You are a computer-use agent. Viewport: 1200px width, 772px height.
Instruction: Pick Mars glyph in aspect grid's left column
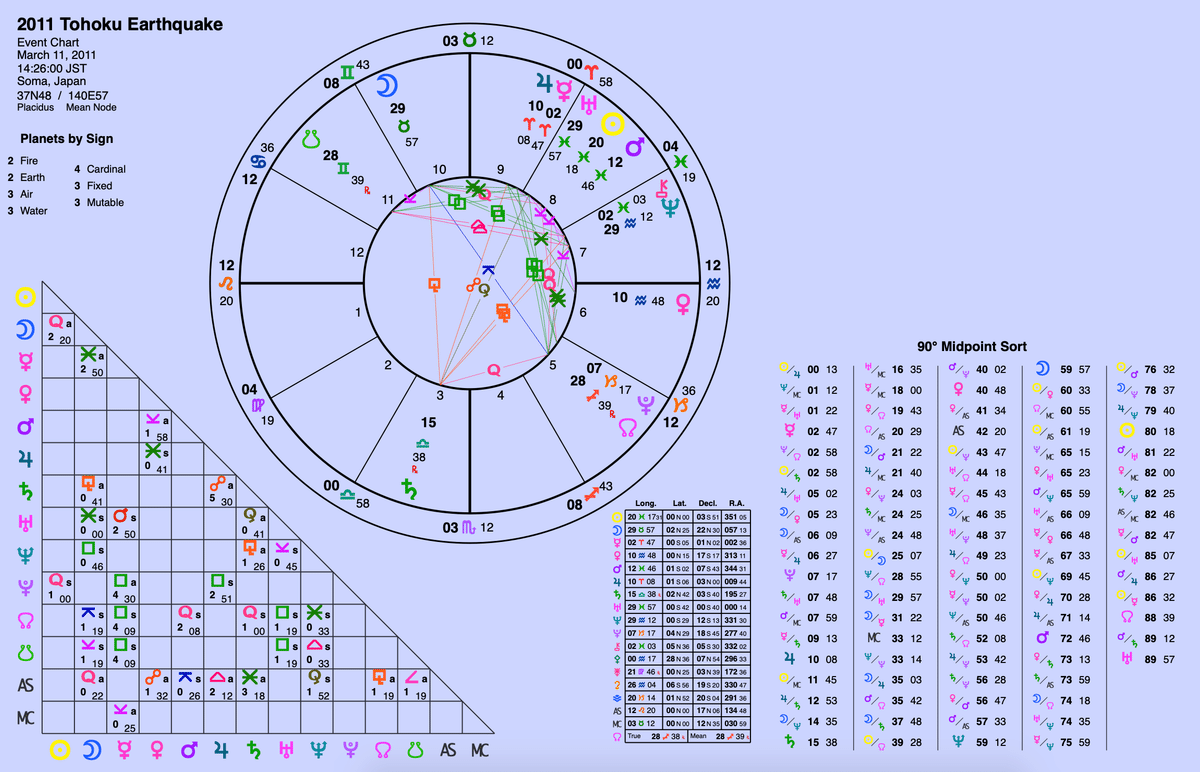pos(26,426)
